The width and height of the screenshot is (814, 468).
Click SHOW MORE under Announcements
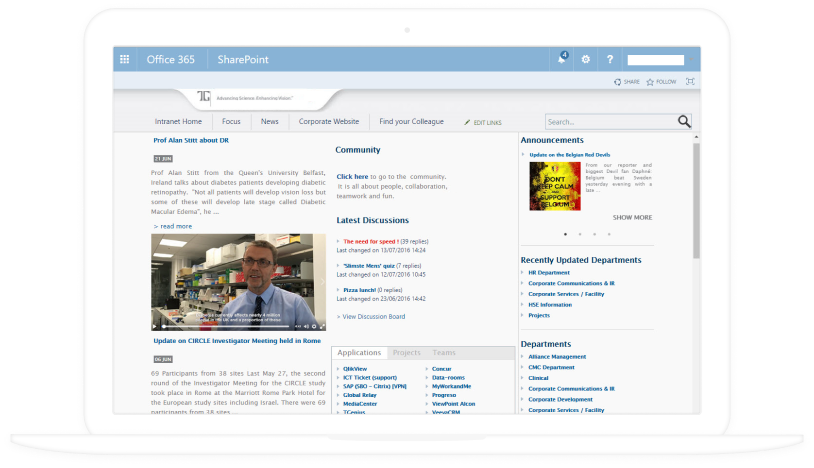pyautogui.click(x=632, y=217)
